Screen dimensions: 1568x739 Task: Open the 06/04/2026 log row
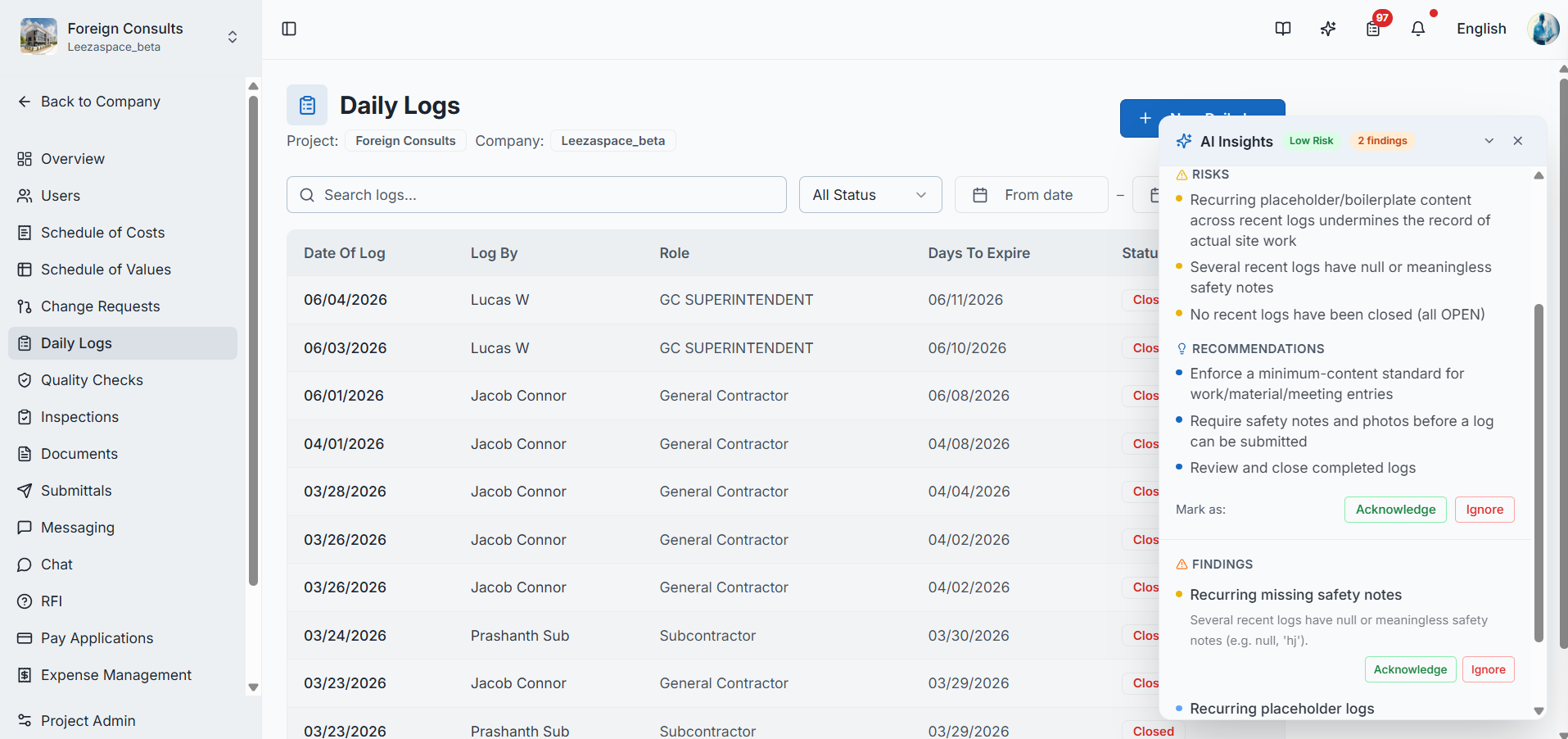pos(723,300)
